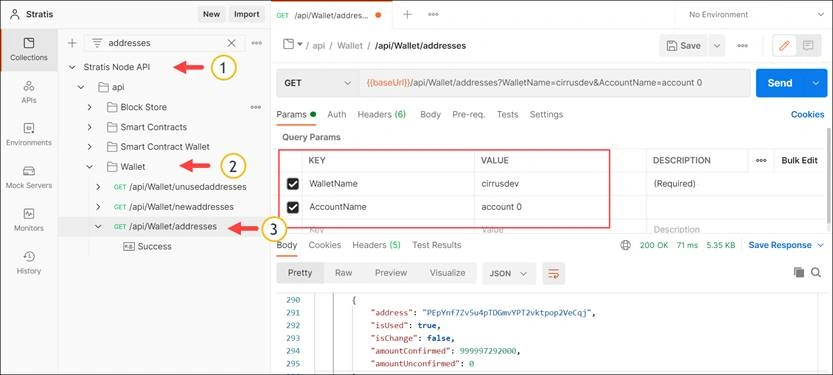Click the globe network icon in the response bar
This screenshot has width=833, height=375.
click(x=625, y=245)
